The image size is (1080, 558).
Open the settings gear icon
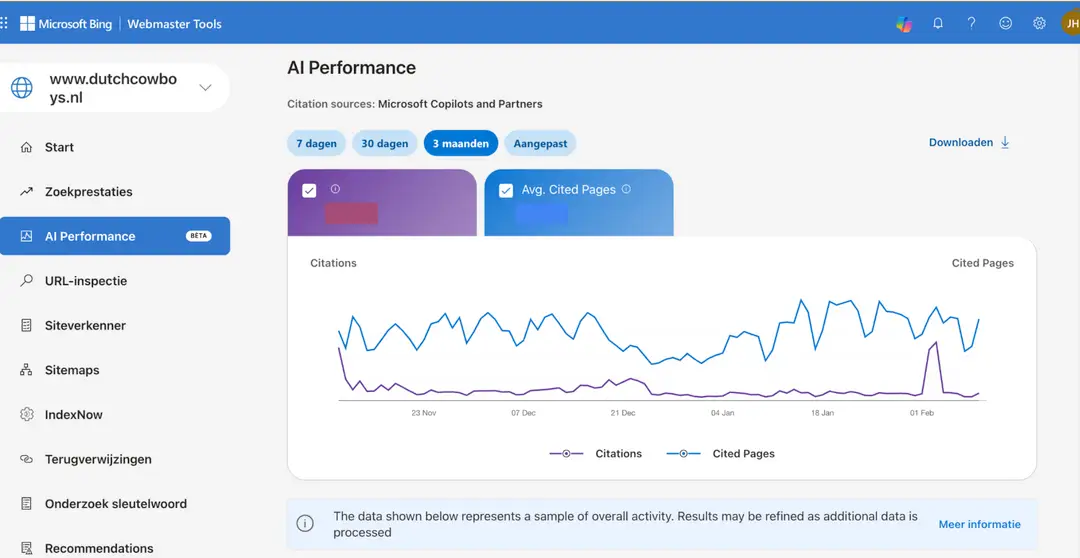pyautogui.click(x=1039, y=23)
